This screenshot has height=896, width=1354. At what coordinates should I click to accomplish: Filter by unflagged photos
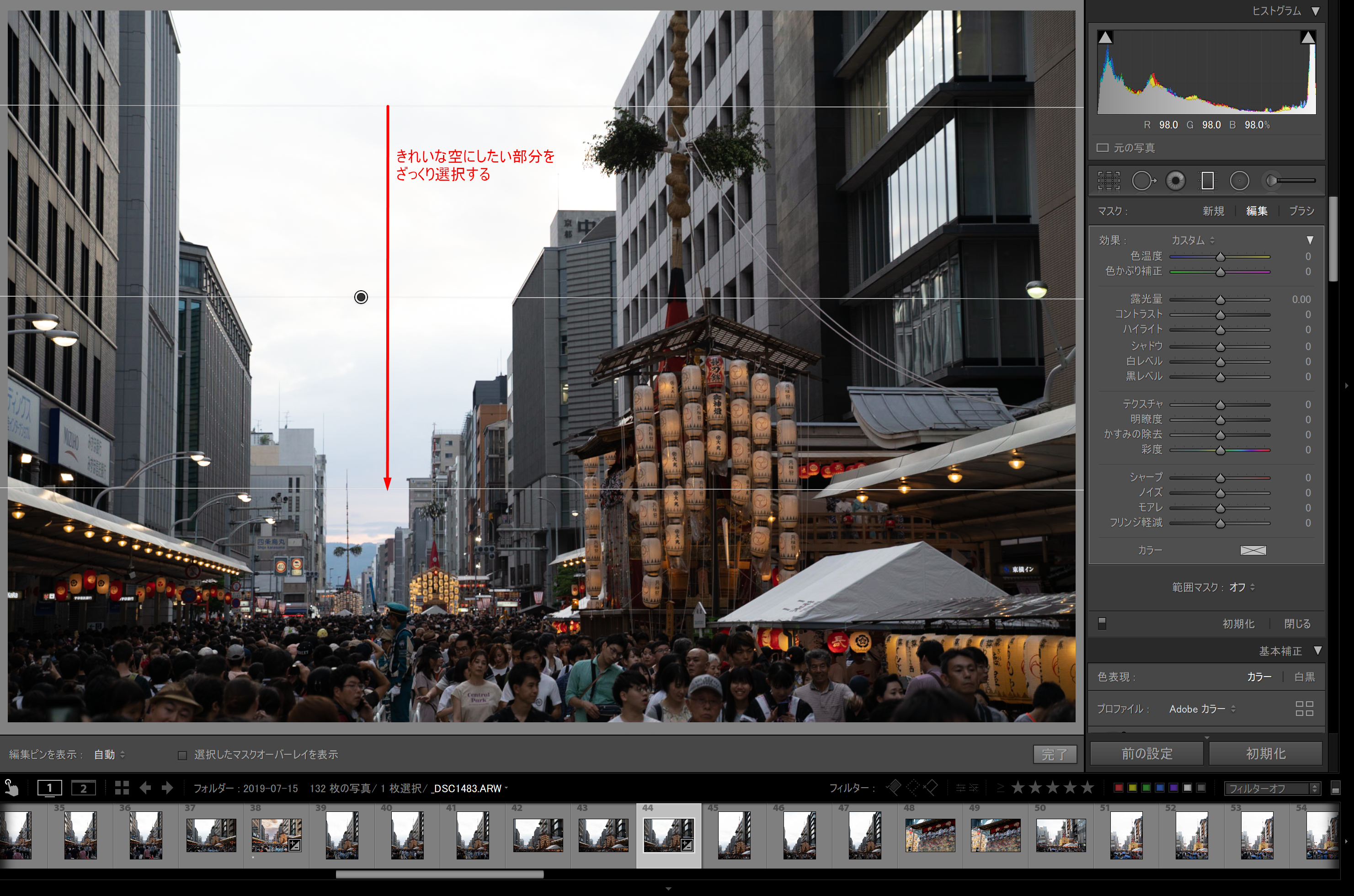pos(912,788)
